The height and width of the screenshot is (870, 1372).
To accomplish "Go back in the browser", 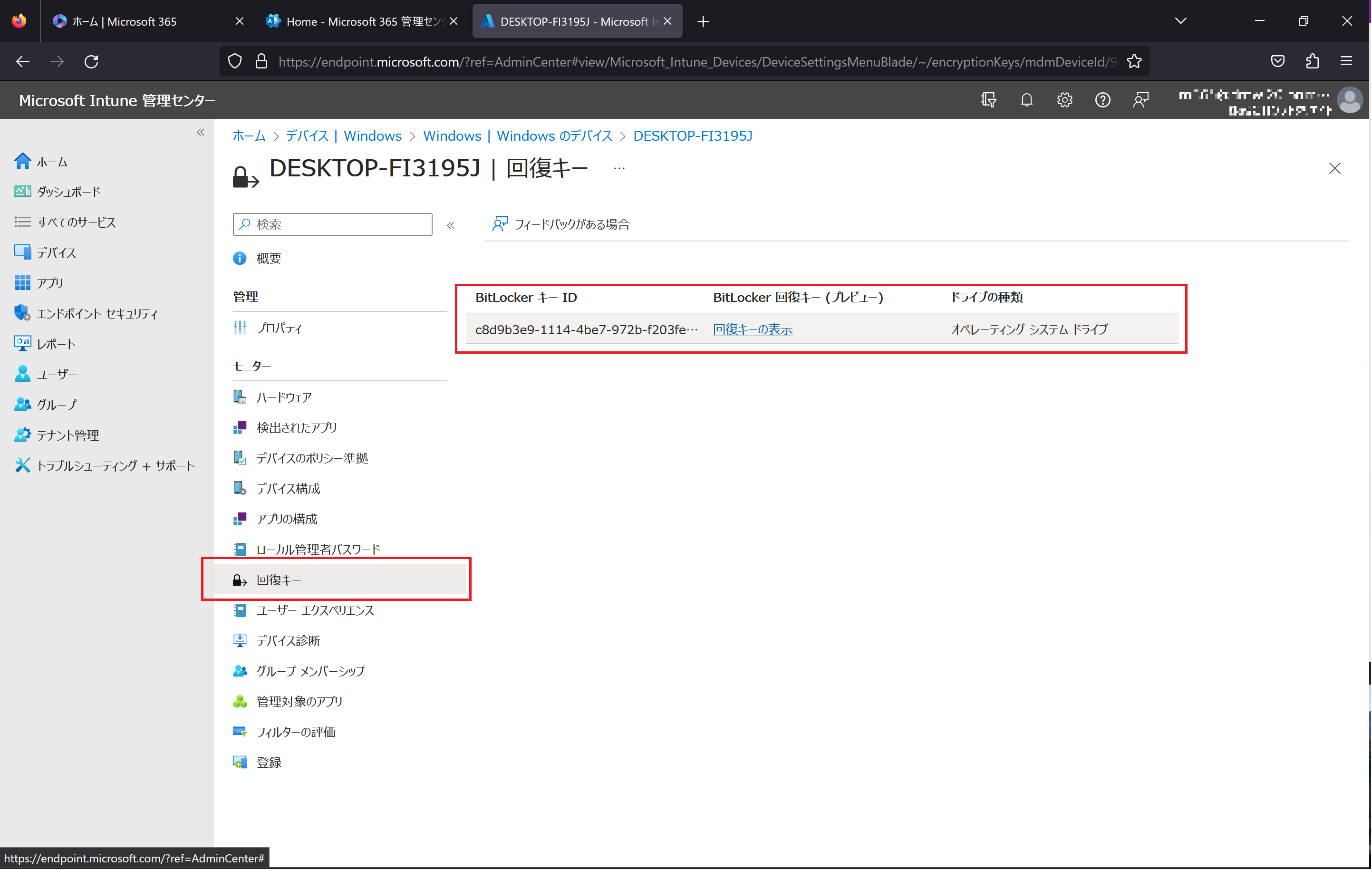I will (23, 61).
